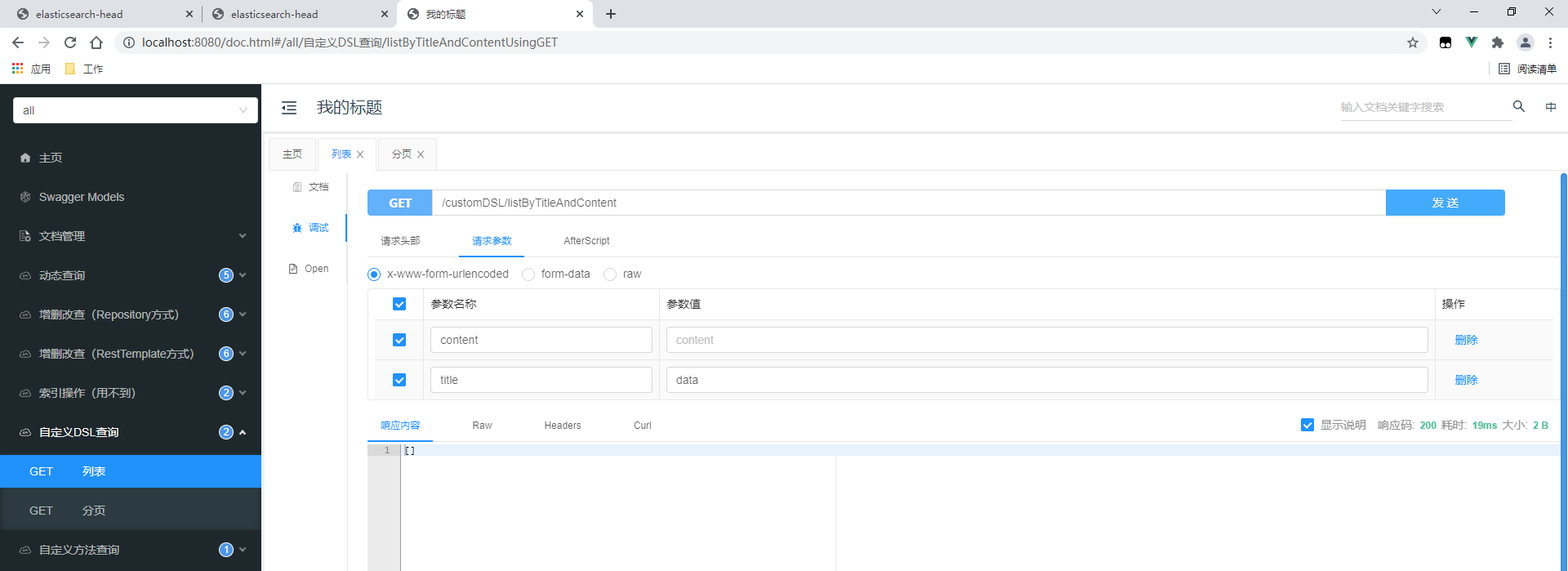Show the Curl response tab
Viewport: 1568px width, 571px height.
tap(643, 426)
